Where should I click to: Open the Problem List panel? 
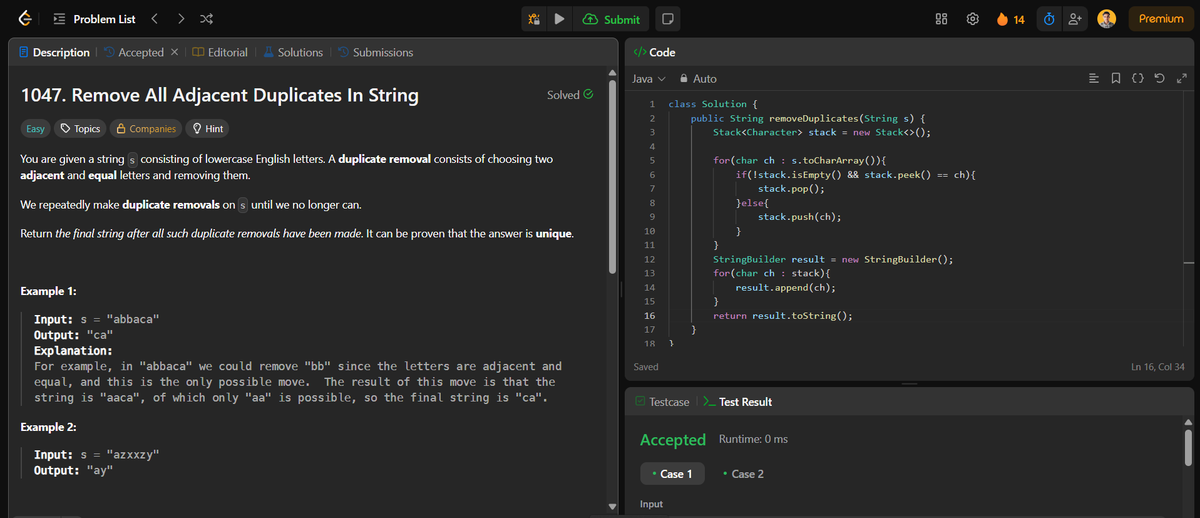(x=93, y=19)
